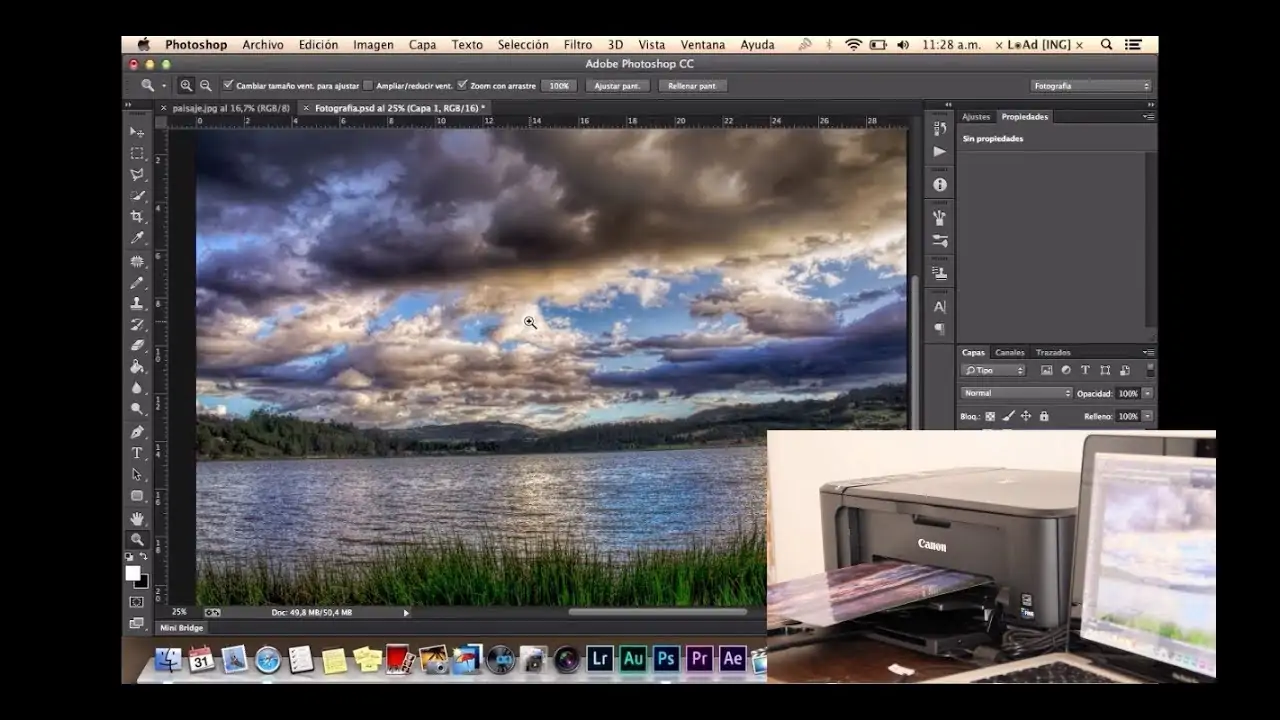Screen dimensions: 1280x720
Task: Click the 'Ajustar pant.' button
Action: (x=617, y=86)
